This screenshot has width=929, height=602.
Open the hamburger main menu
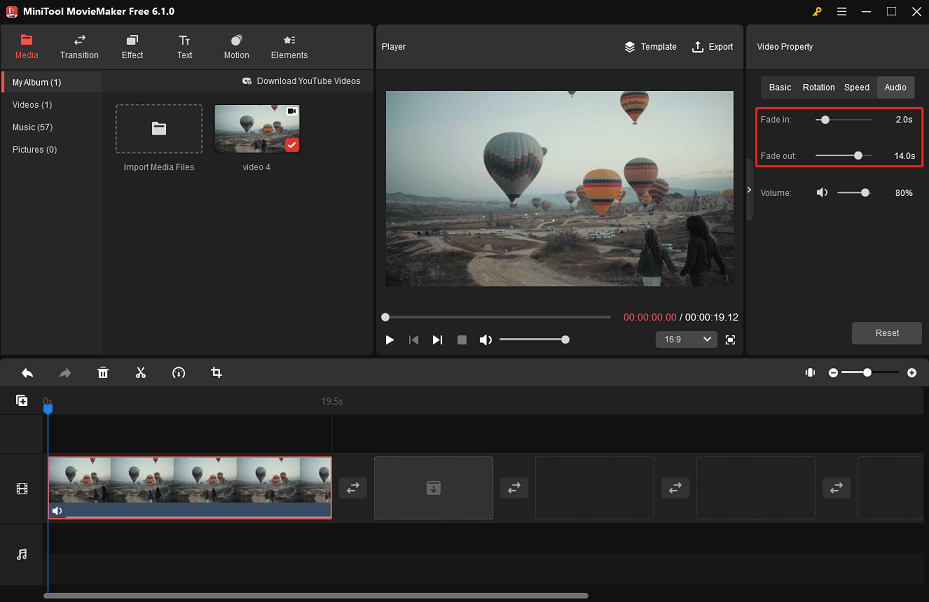click(x=841, y=11)
